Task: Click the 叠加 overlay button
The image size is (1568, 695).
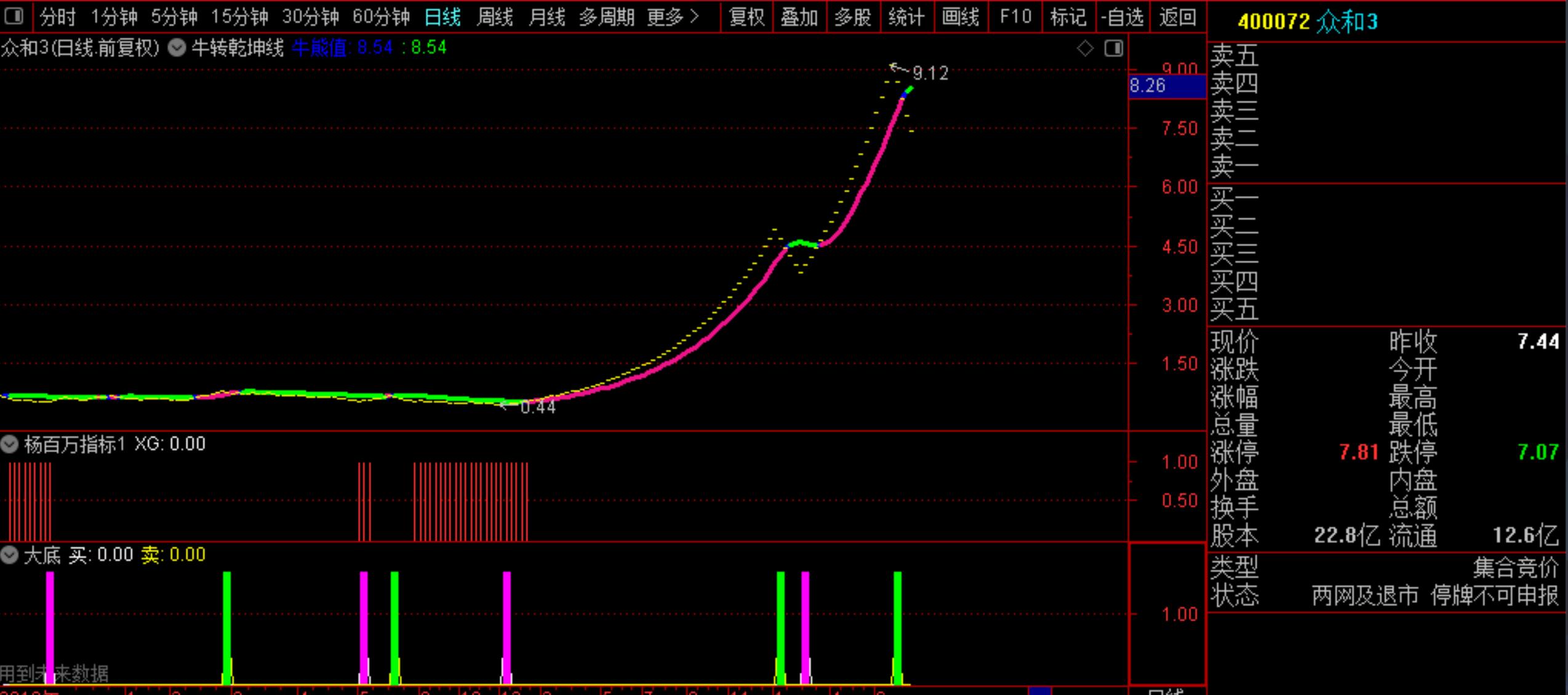Action: 799,17
